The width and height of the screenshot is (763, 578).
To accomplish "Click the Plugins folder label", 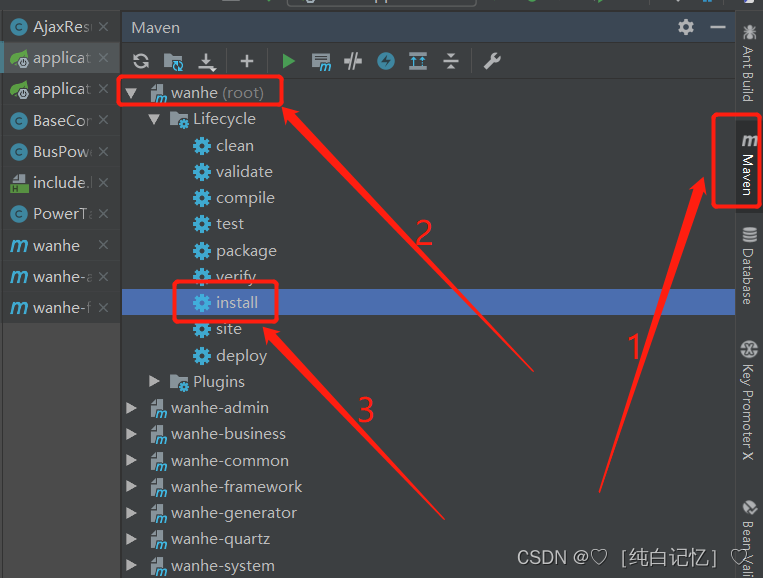I will (219, 382).
